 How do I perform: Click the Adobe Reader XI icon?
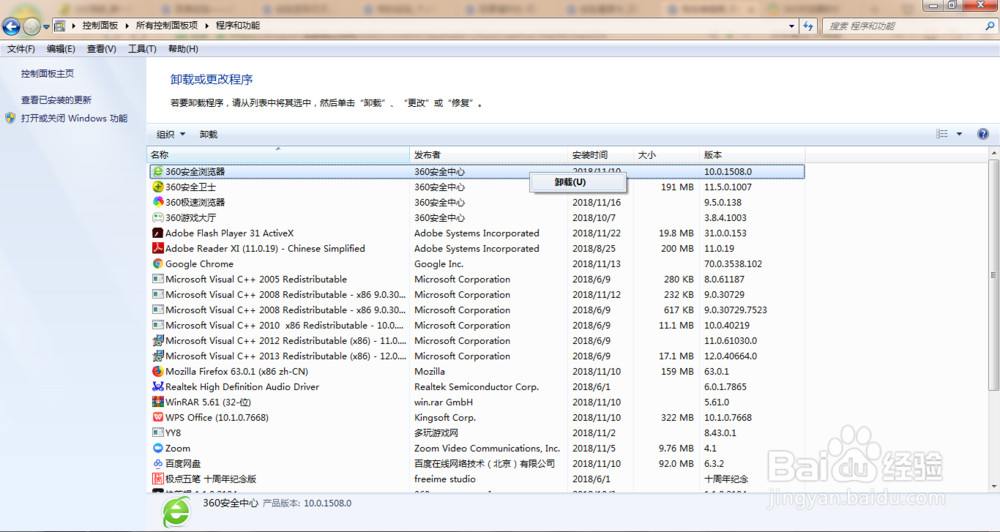click(158, 248)
